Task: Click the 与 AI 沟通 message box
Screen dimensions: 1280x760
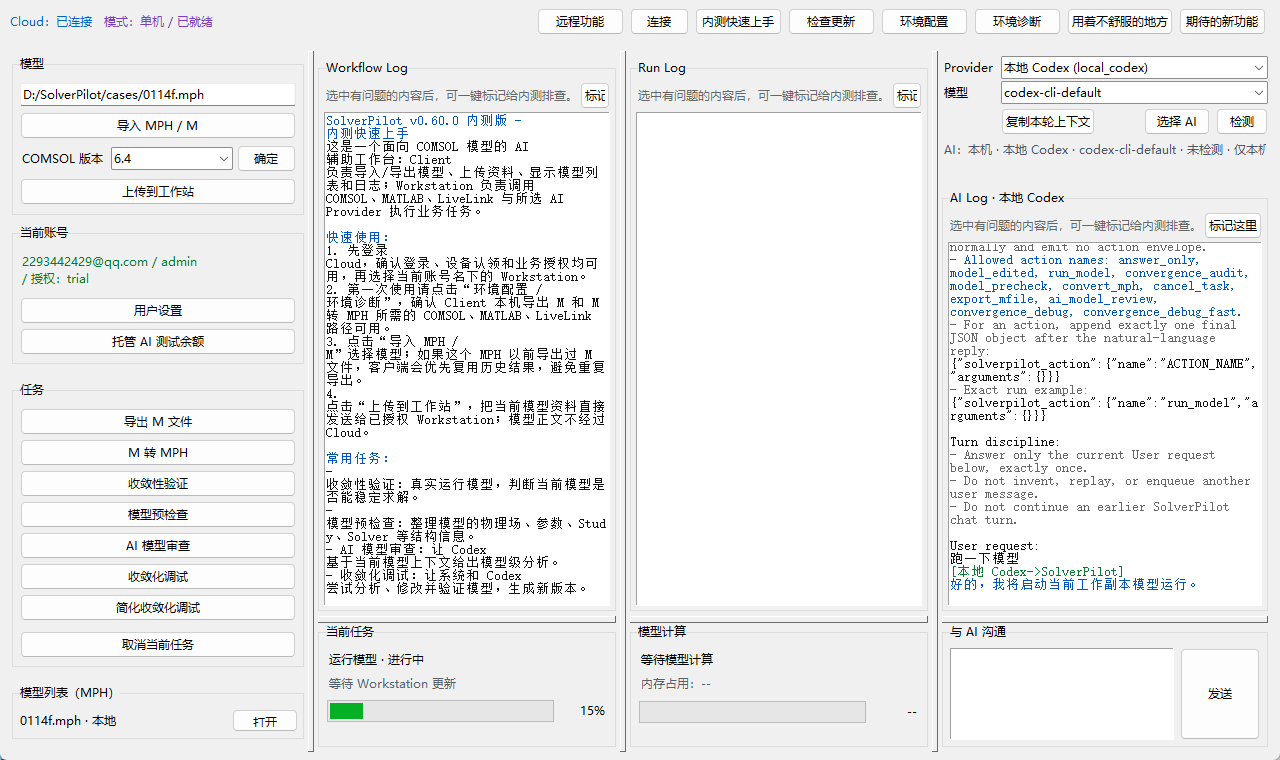Action: pos(1061,693)
